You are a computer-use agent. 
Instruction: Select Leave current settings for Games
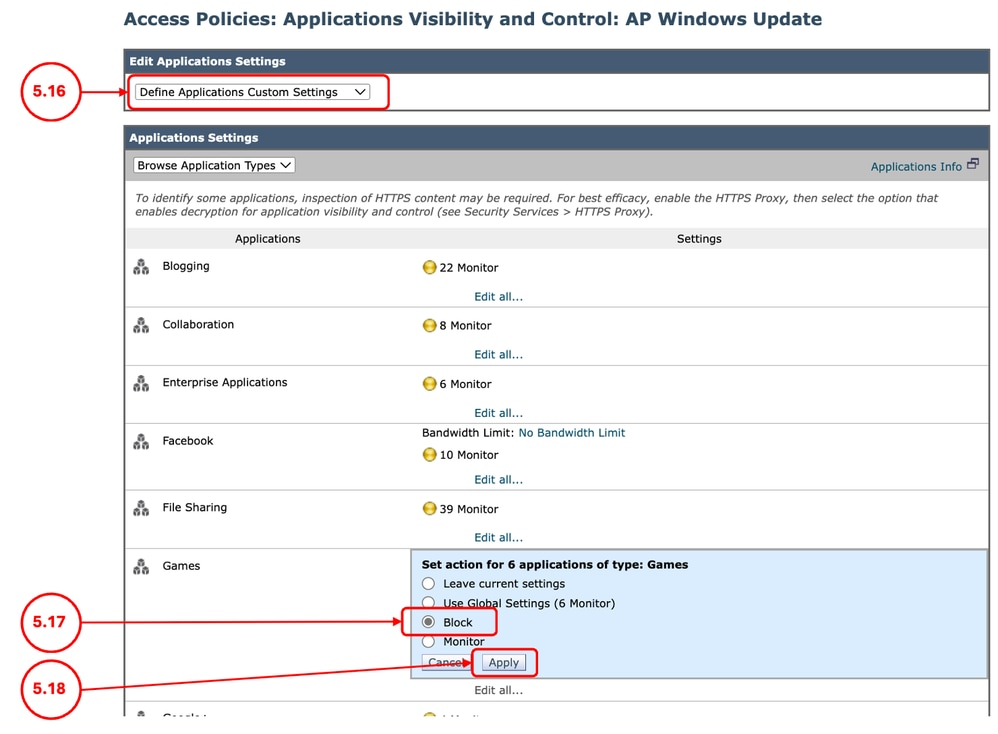pyautogui.click(x=428, y=583)
